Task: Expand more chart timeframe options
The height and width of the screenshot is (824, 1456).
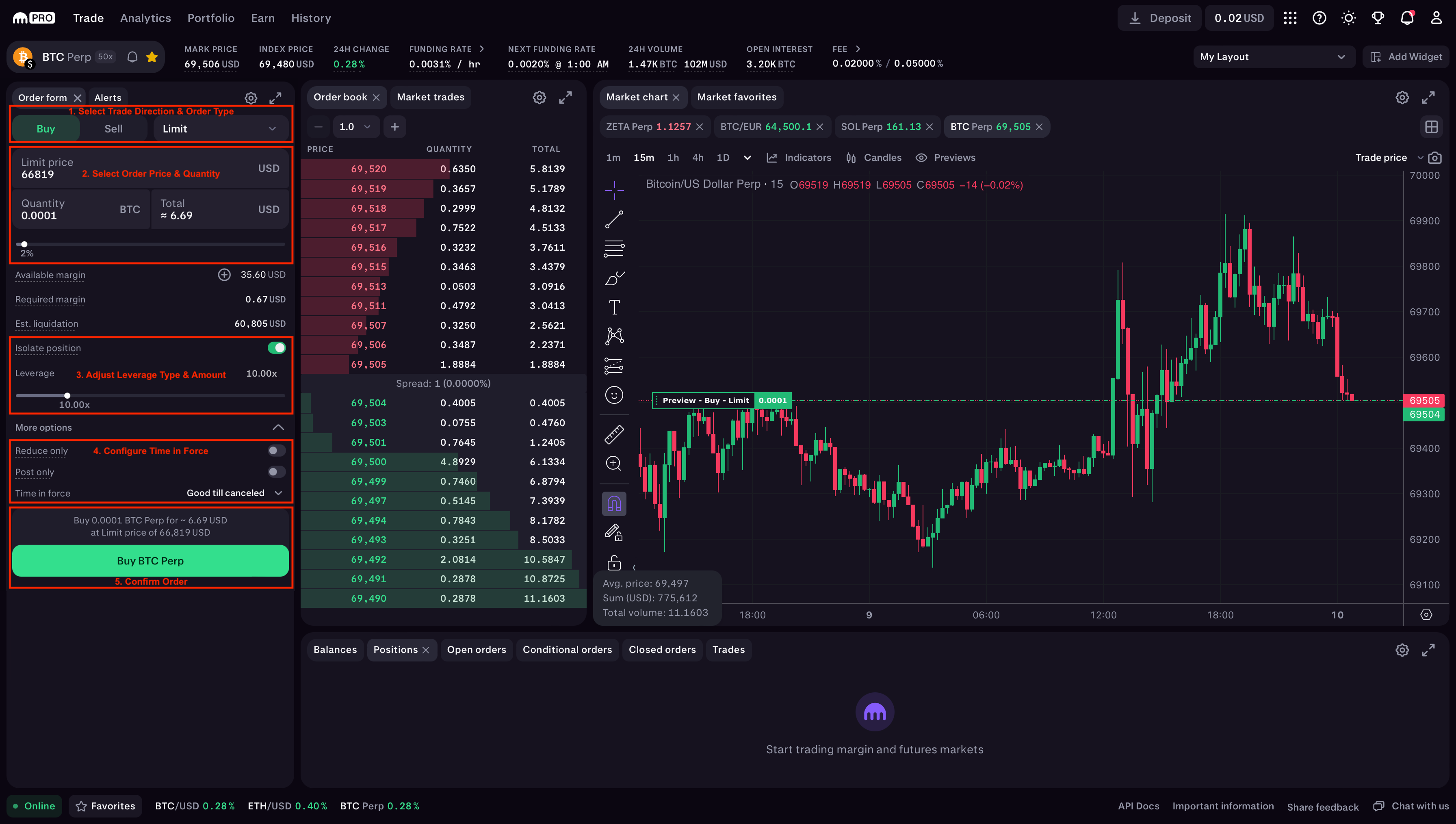Action: (x=747, y=158)
